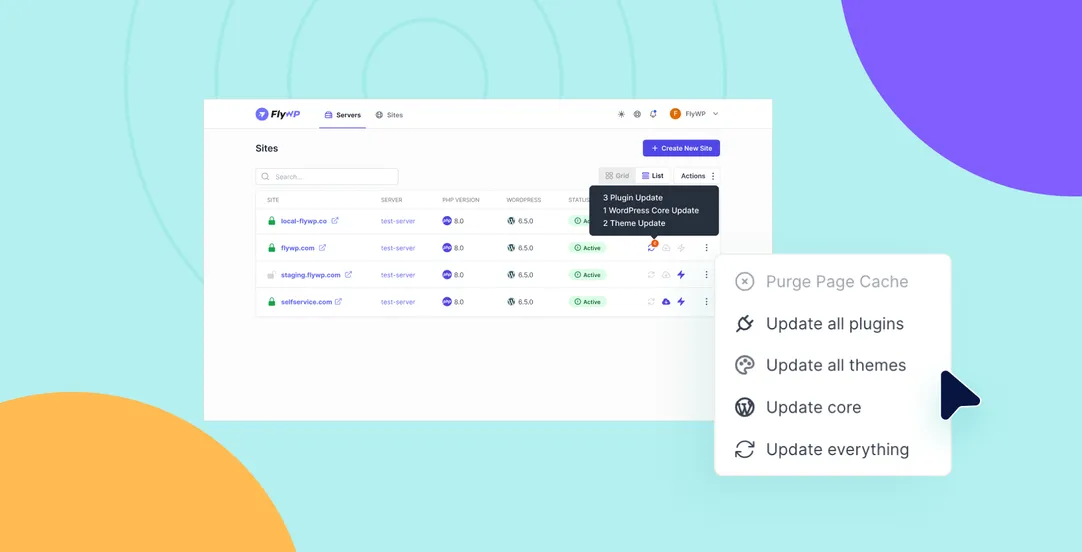Screen dimensions: 1082x552
Task: Open staging.flywp.com external link icon
Action: (x=348, y=275)
